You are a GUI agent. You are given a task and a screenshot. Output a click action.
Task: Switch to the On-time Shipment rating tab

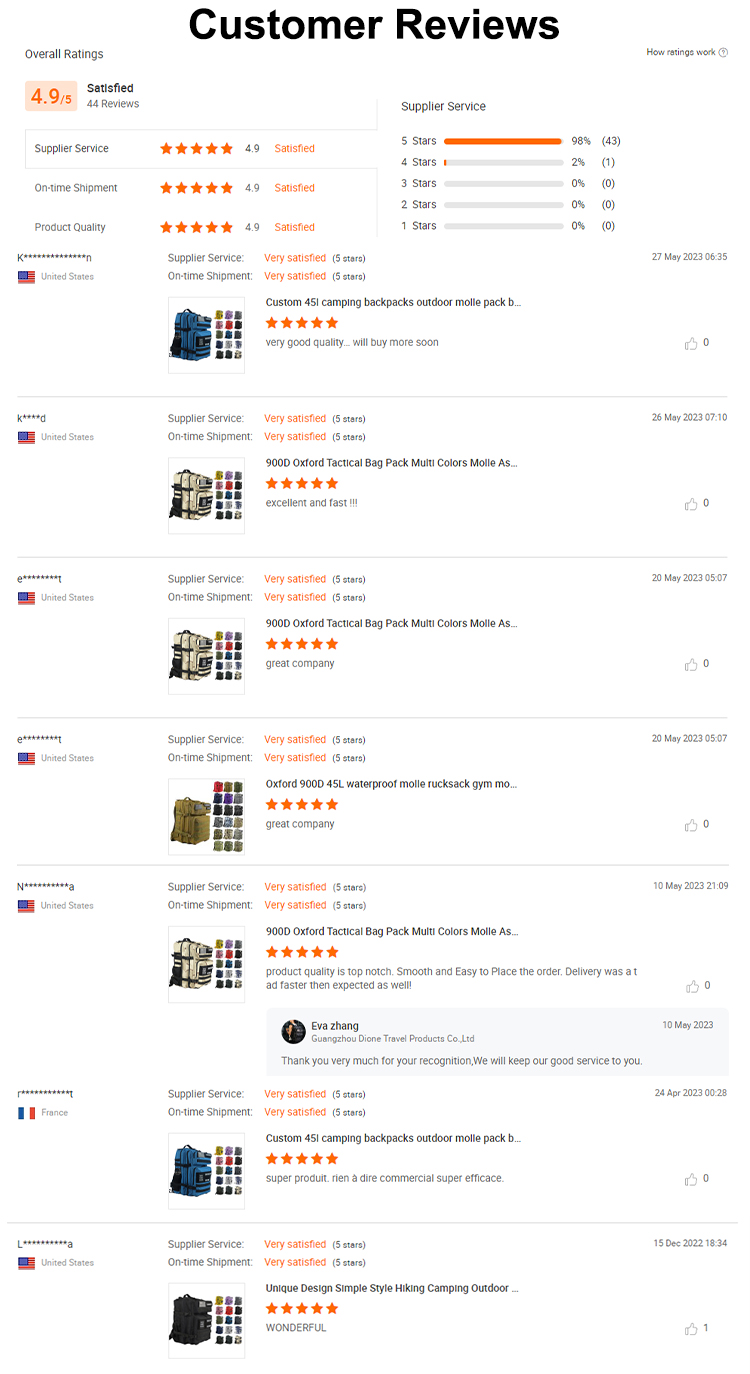76,188
